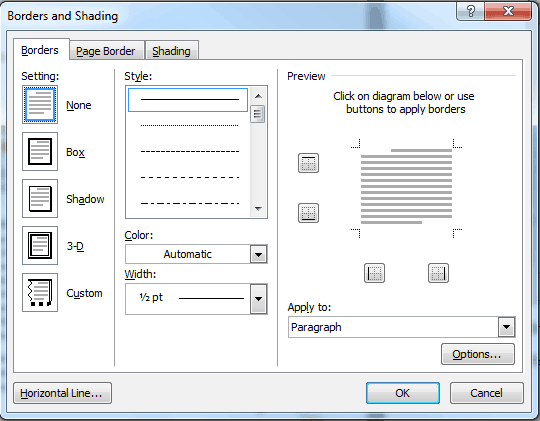Expand the Width ½ pt dropdown
Viewport: 540px width, 421px height.
(196, 299)
